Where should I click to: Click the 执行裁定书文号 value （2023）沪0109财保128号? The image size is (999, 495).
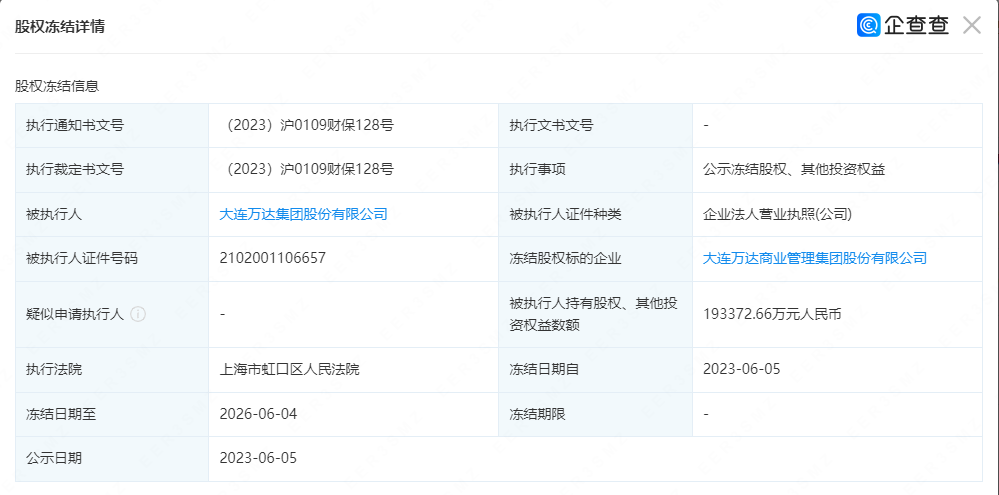(x=306, y=169)
